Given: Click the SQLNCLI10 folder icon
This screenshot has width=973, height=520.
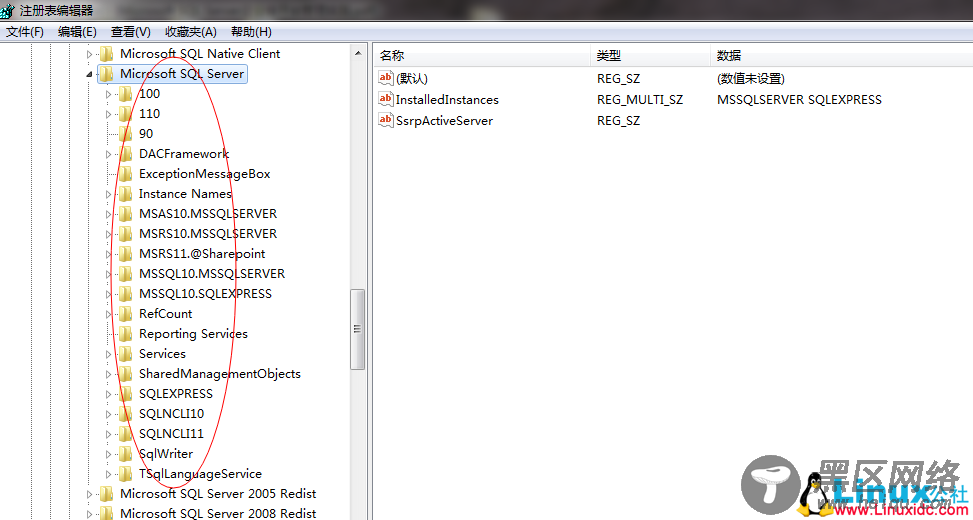Looking at the screenshot, I should coord(126,414).
